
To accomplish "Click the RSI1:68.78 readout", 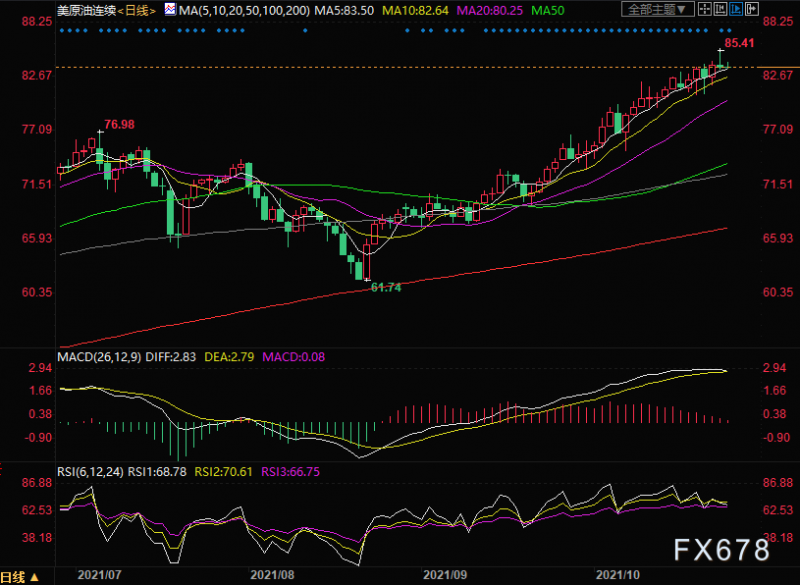I will pyautogui.click(x=157, y=472).
